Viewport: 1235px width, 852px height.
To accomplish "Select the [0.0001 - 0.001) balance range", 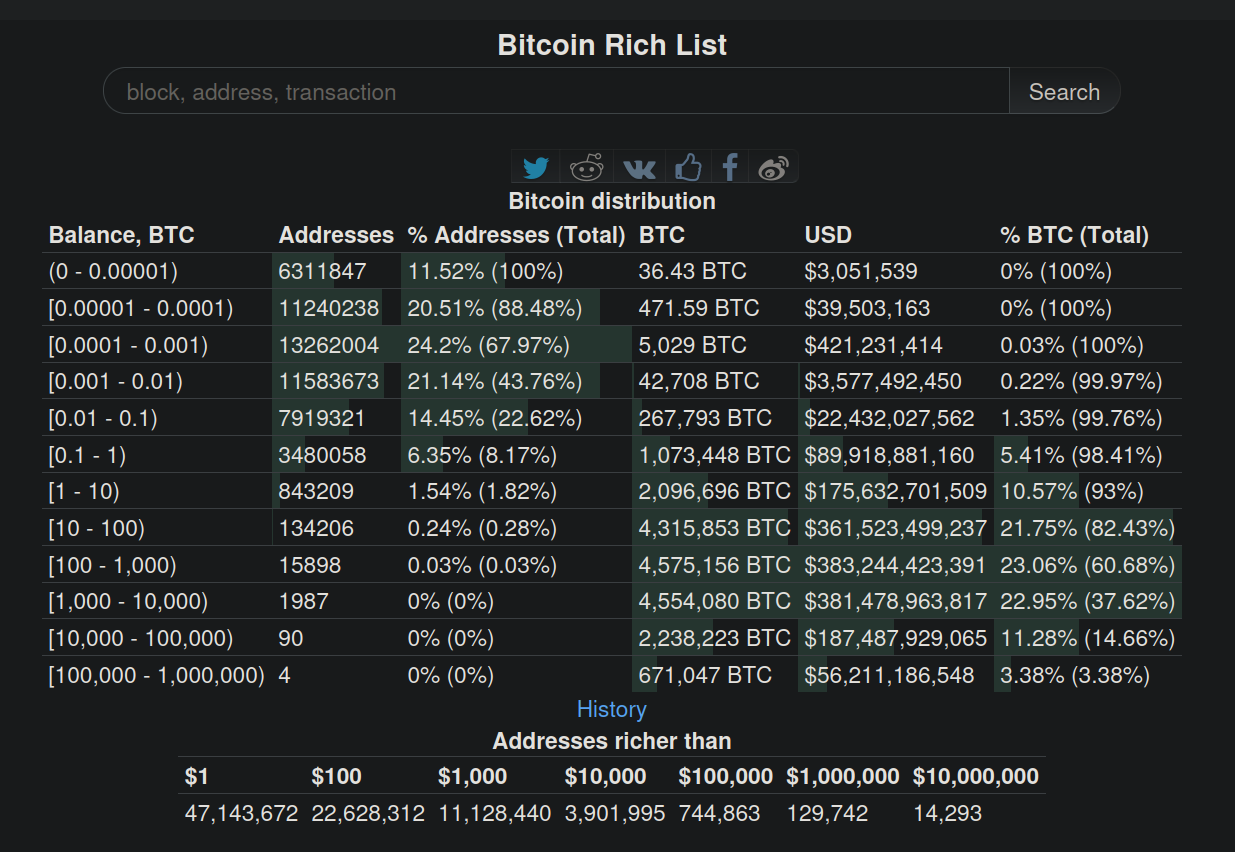I will coord(128,345).
